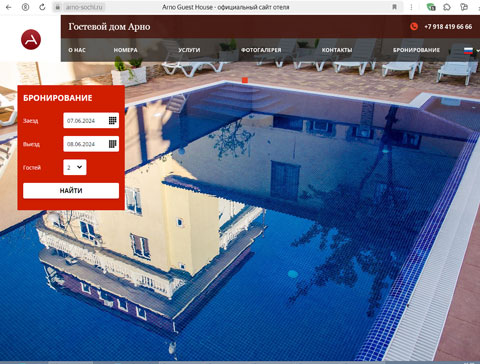This screenshot has width=480, height=364.
Task: Open the НОМЕРА menu item
Action: [125, 50]
